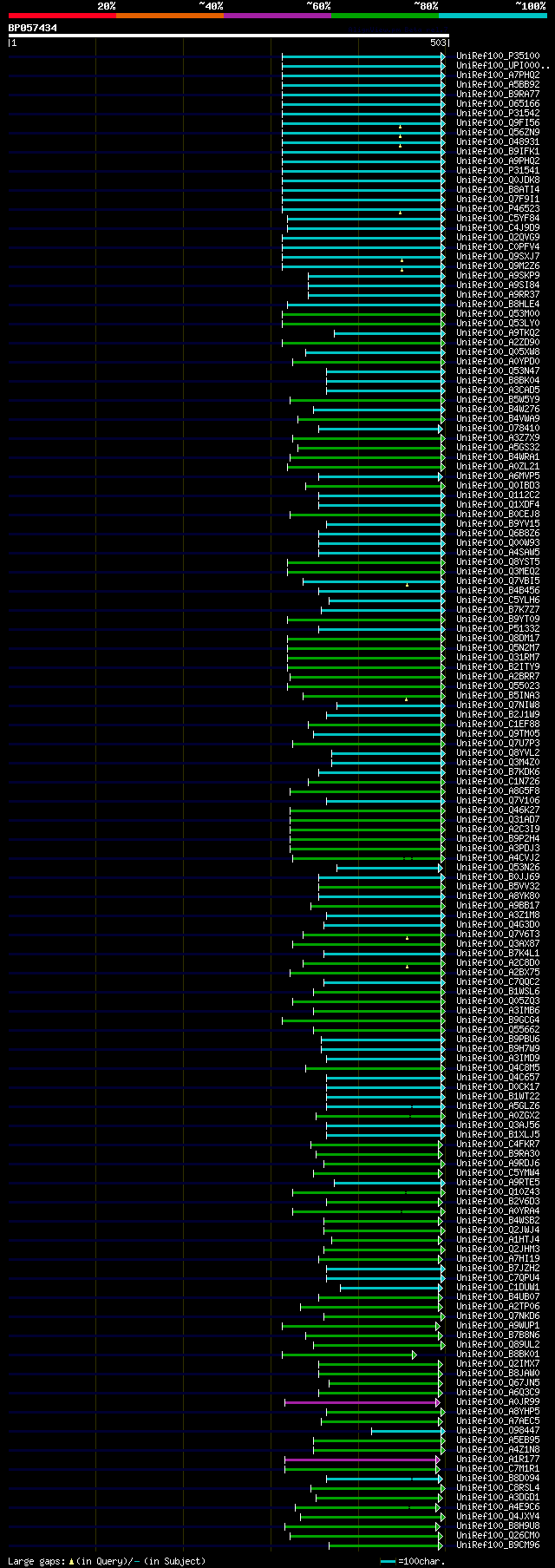Open hit UniRef100_P51332

498,629
